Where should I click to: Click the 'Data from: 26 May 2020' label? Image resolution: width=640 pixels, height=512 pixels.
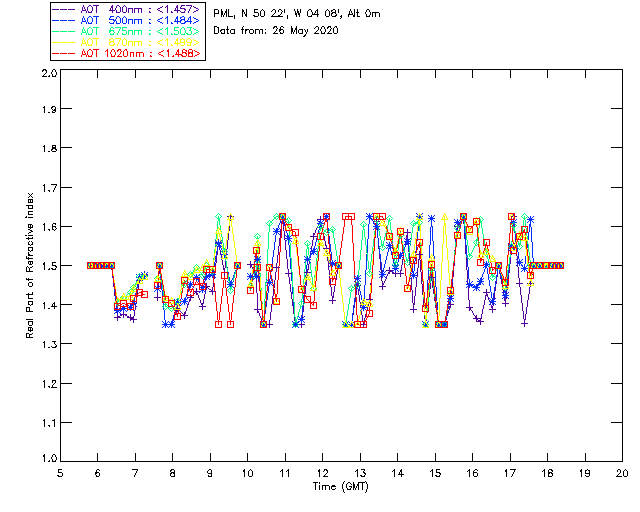(x=276, y=31)
